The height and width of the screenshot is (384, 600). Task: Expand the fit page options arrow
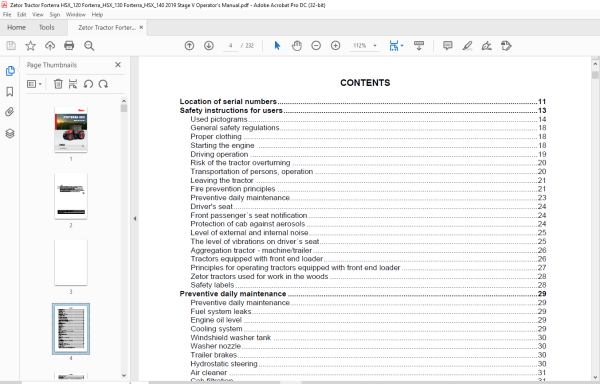pos(402,46)
